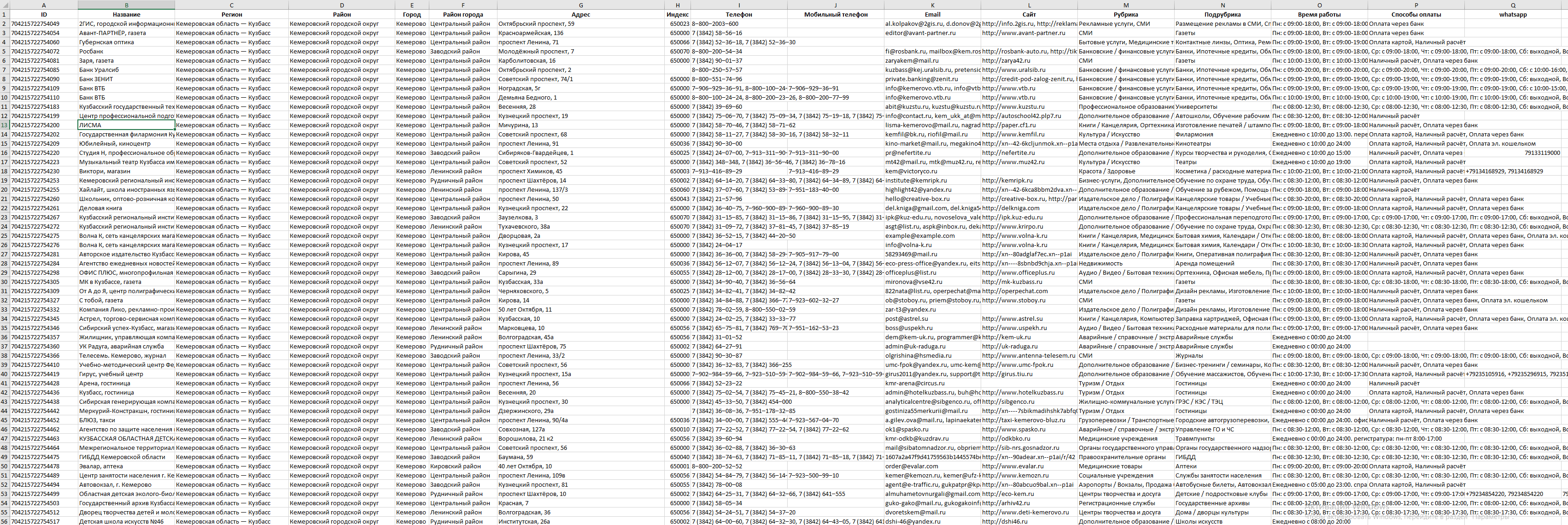Select the address 'Институтская, 26а'

[580, 521]
